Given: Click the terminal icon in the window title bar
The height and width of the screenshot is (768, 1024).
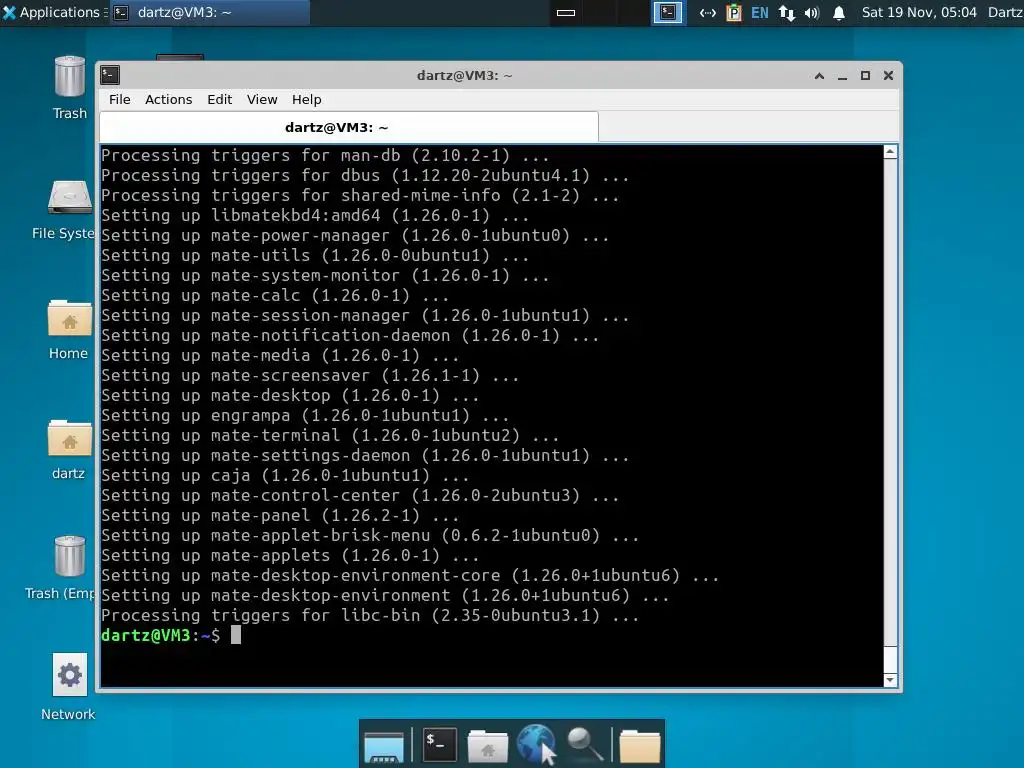Looking at the screenshot, I should coord(110,75).
